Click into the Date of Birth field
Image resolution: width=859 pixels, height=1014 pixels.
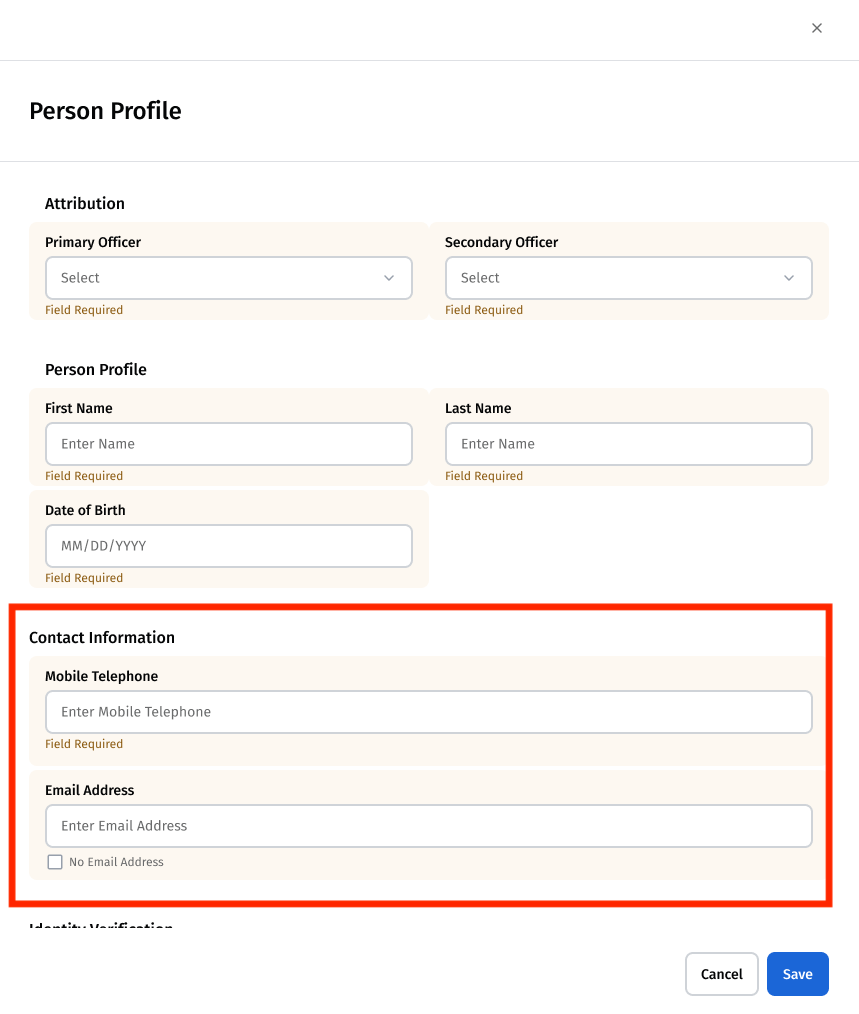point(228,546)
